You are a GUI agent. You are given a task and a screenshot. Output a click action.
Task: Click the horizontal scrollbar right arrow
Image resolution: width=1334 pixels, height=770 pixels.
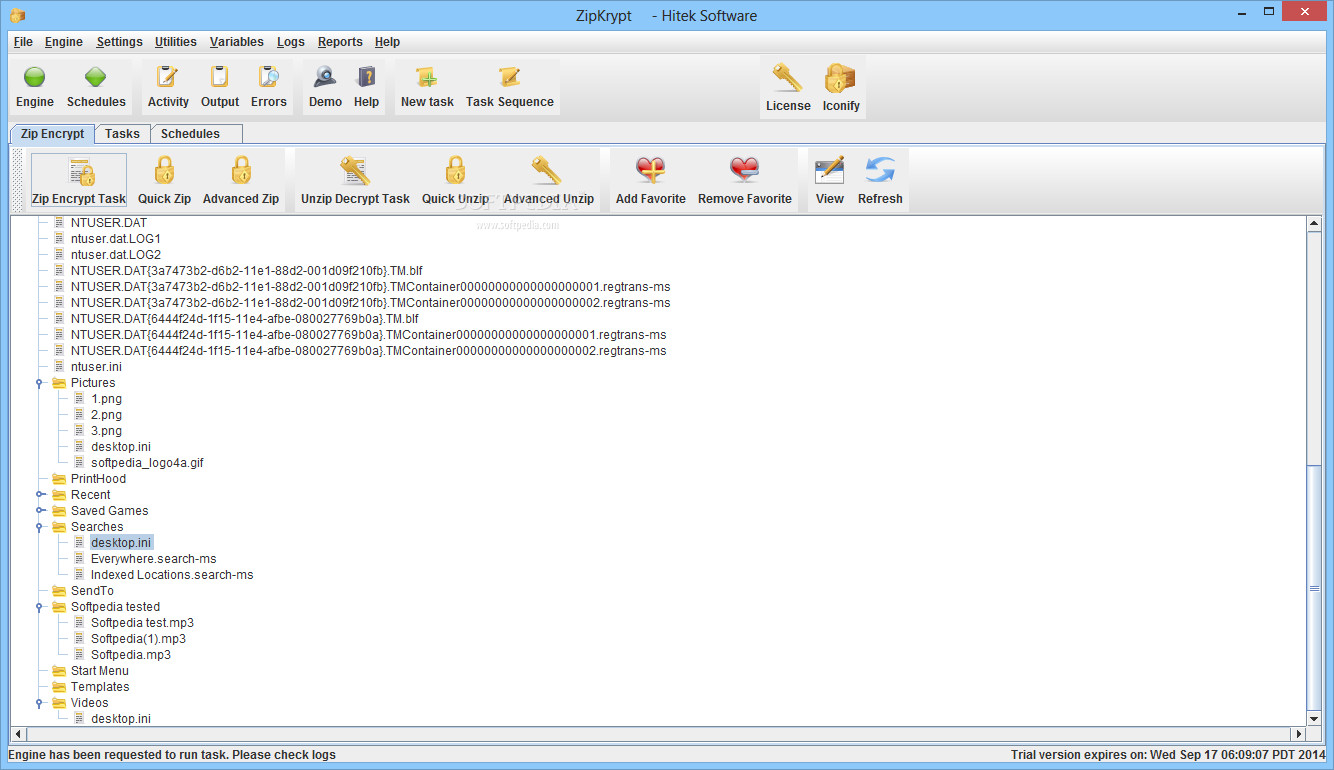pyautogui.click(x=1299, y=733)
